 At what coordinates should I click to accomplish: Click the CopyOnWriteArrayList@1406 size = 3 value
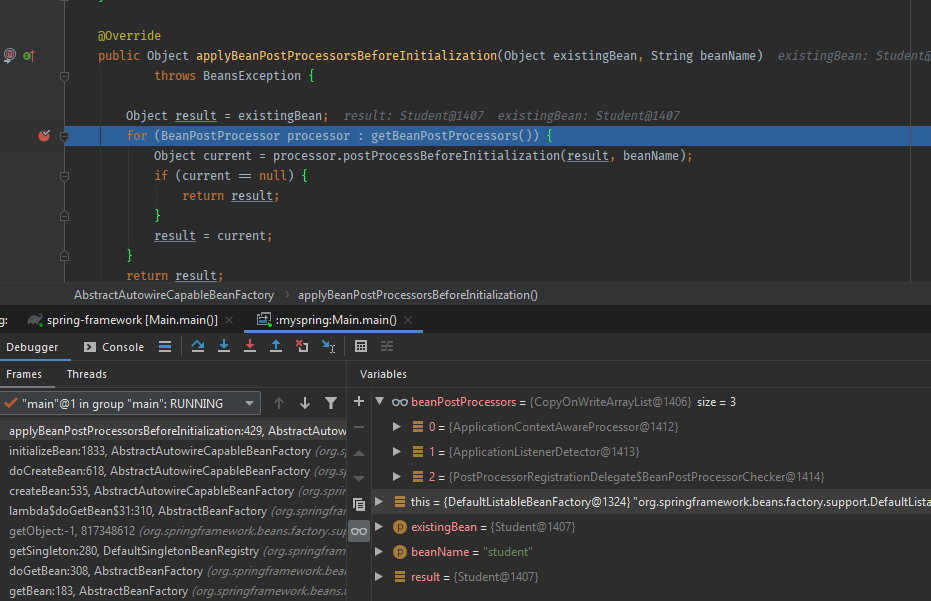click(632, 402)
